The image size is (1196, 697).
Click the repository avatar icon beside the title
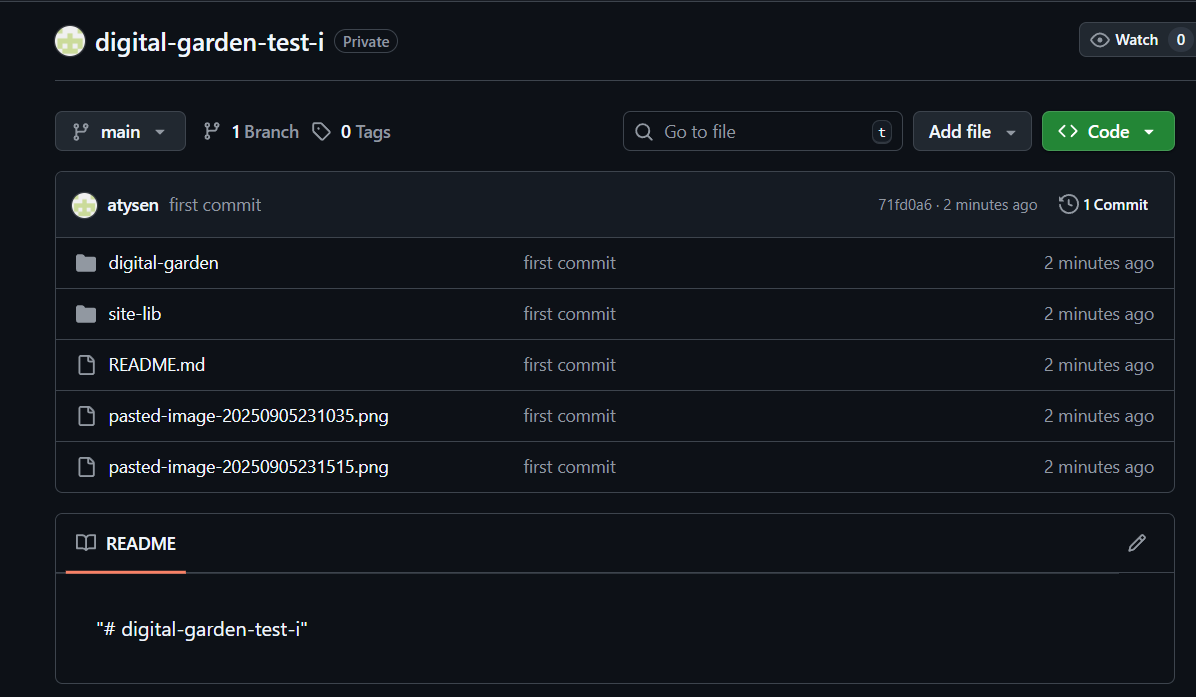coord(70,41)
